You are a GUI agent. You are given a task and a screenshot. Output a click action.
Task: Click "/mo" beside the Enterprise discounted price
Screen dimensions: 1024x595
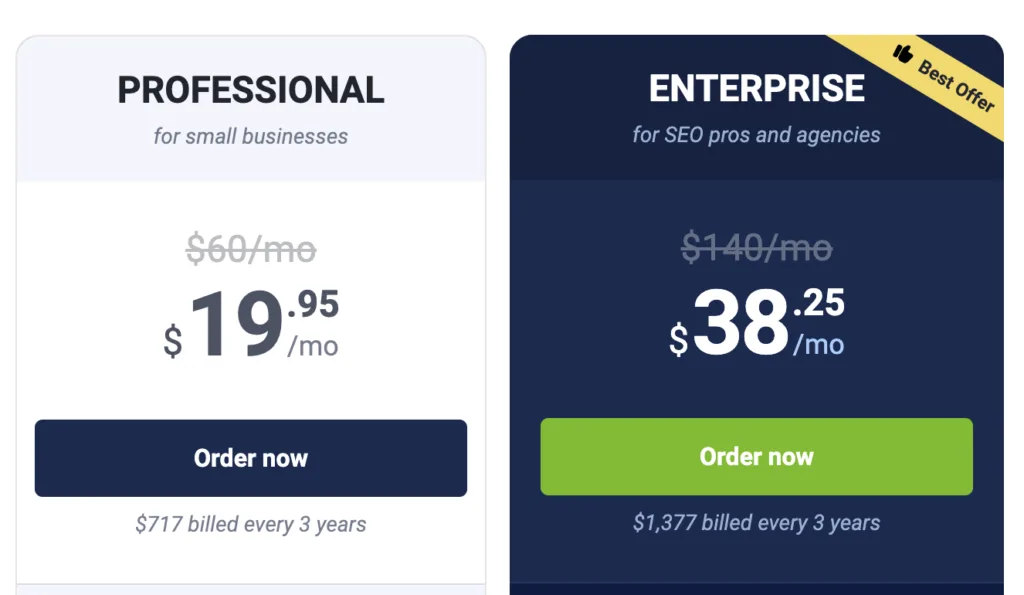pyautogui.click(x=819, y=345)
